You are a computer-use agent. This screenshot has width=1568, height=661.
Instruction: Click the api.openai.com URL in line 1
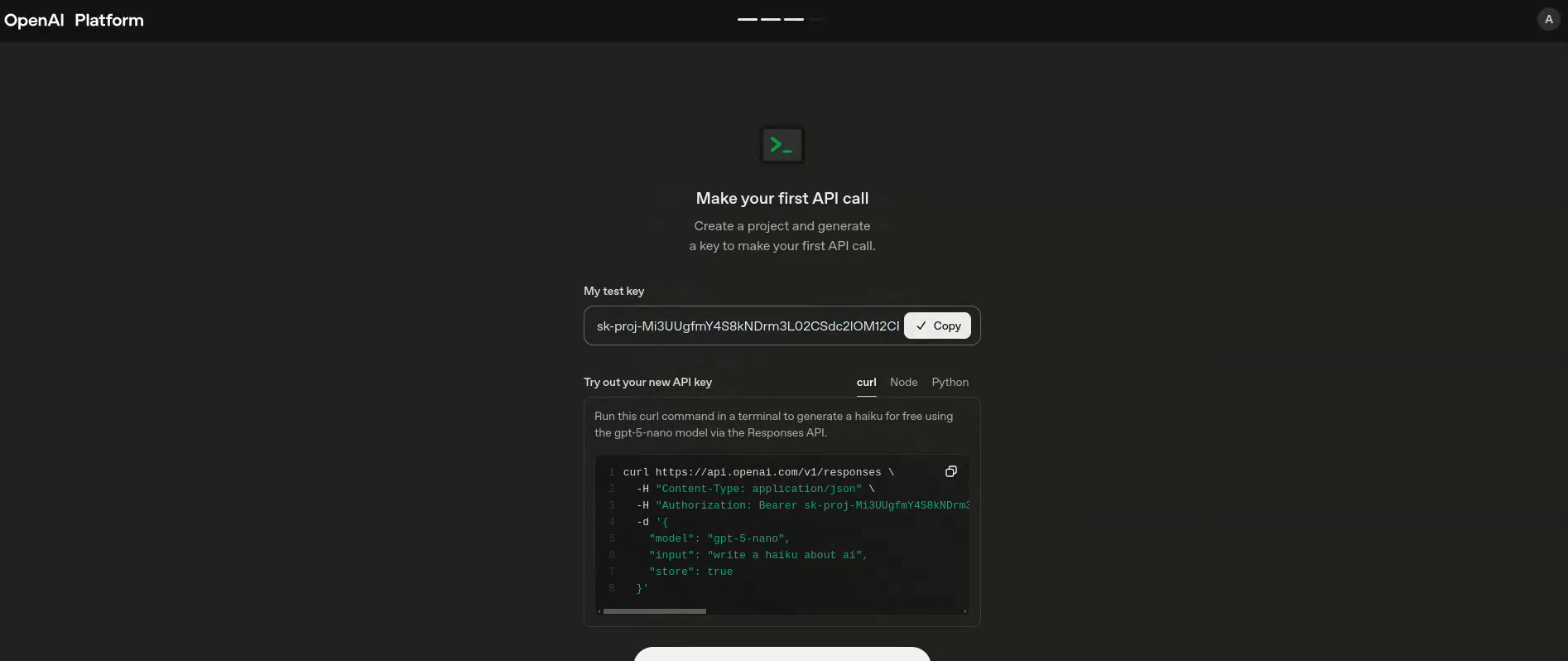(767, 472)
